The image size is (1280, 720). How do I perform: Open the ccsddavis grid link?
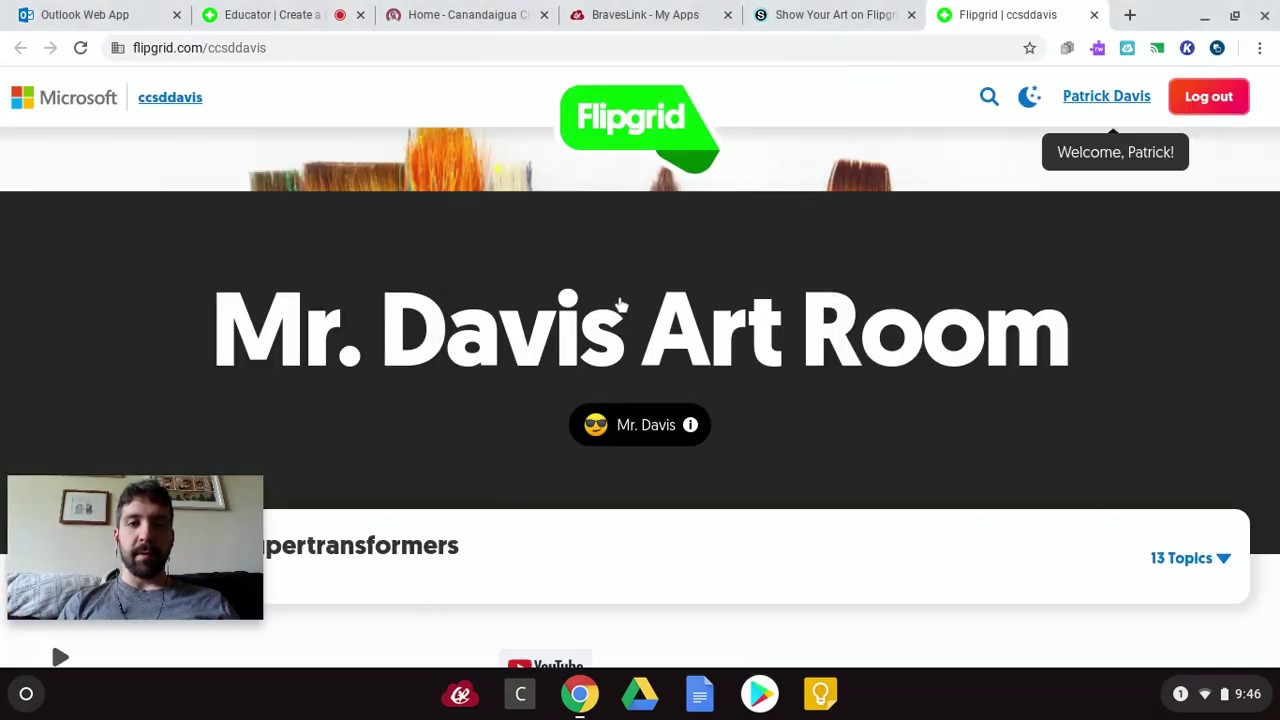pos(170,97)
